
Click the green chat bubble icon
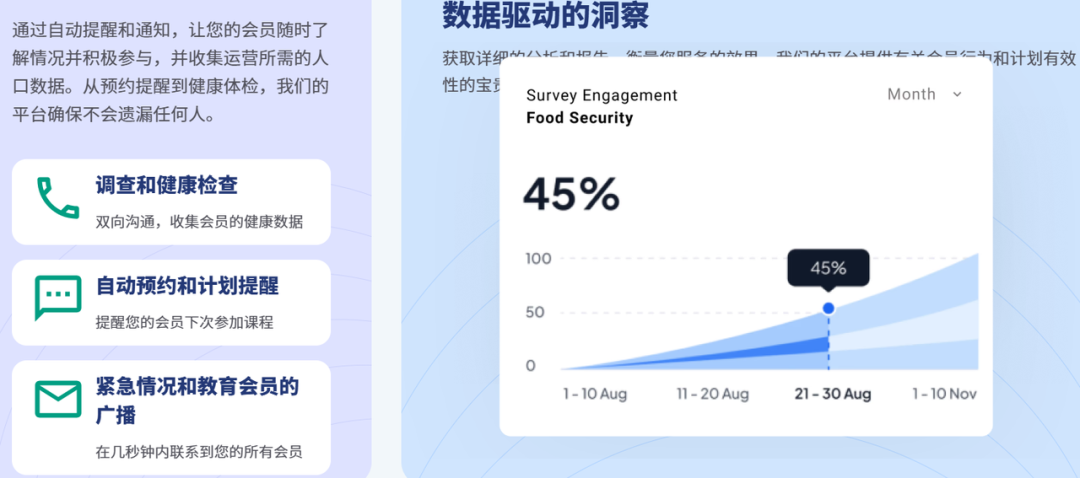click(x=58, y=298)
